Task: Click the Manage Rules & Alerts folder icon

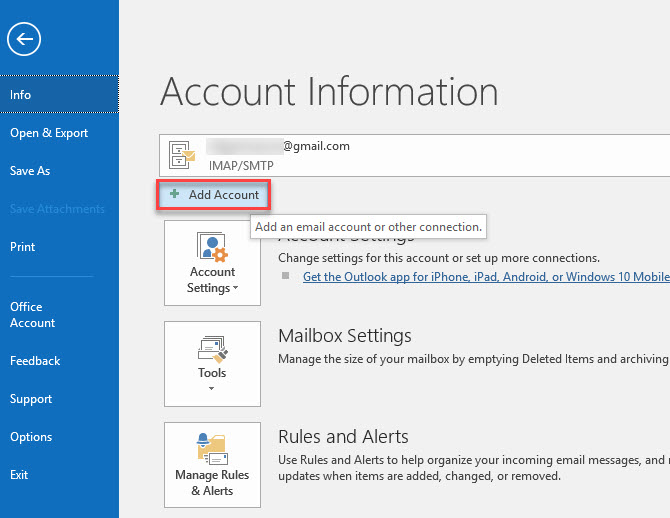Action: click(x=212, y=447)
